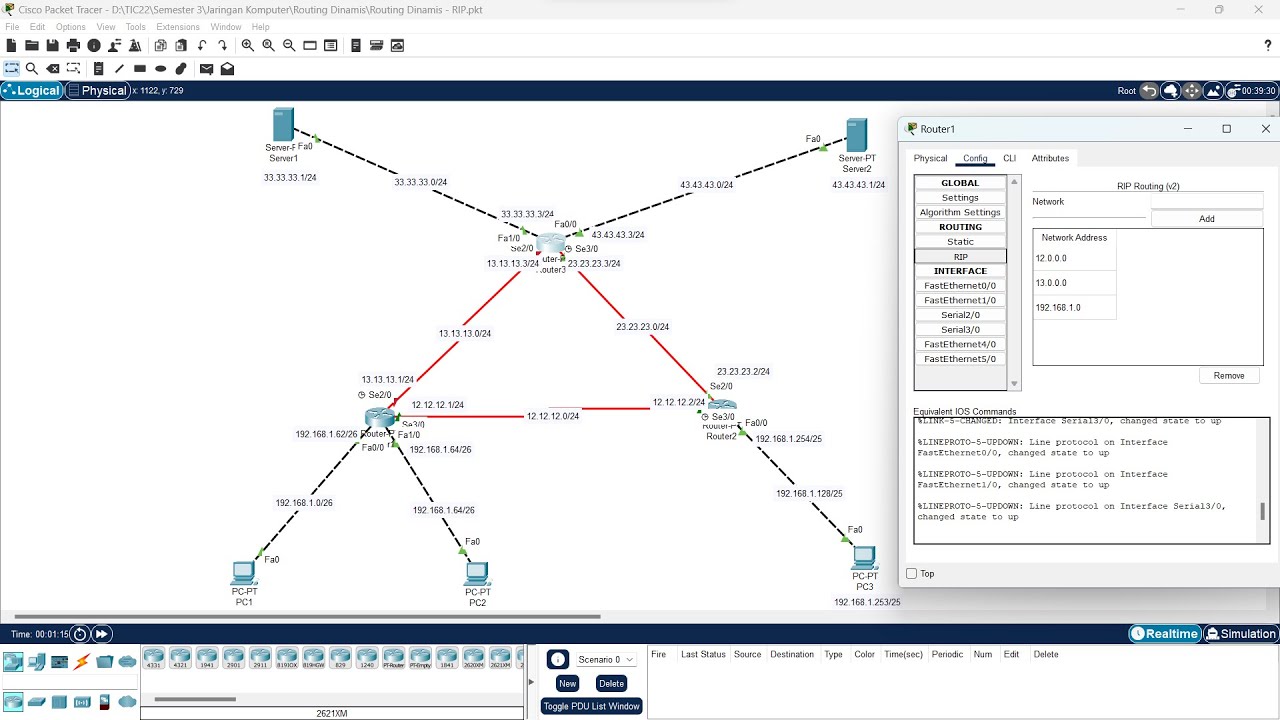Open the Extensions menu
1280x720 pixels.
click(x=178, y=27)
